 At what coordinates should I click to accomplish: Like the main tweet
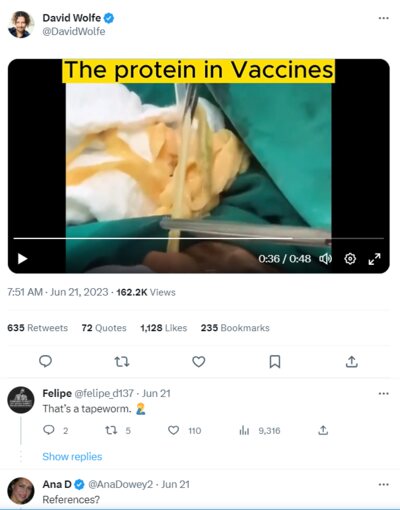click(x=199, y=361)
